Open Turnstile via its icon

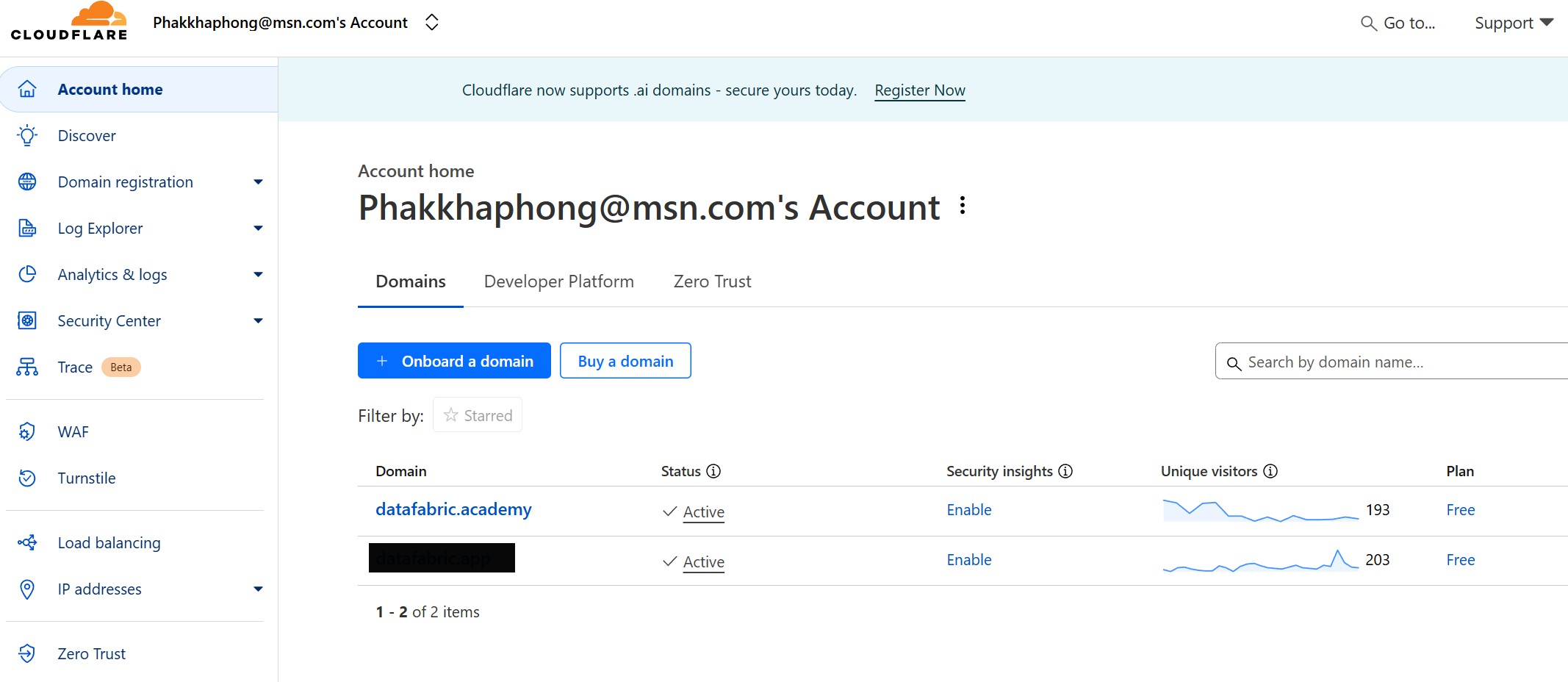[27, 478]
